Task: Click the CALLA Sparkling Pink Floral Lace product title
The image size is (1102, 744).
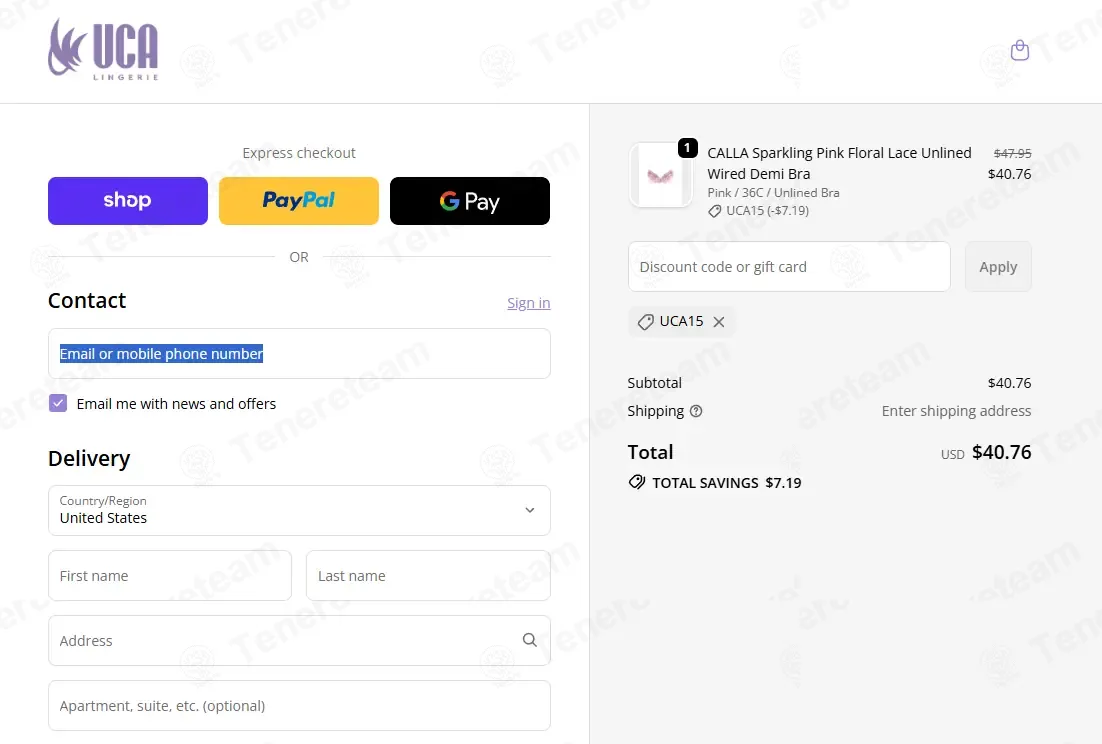Action: point(839,163)
